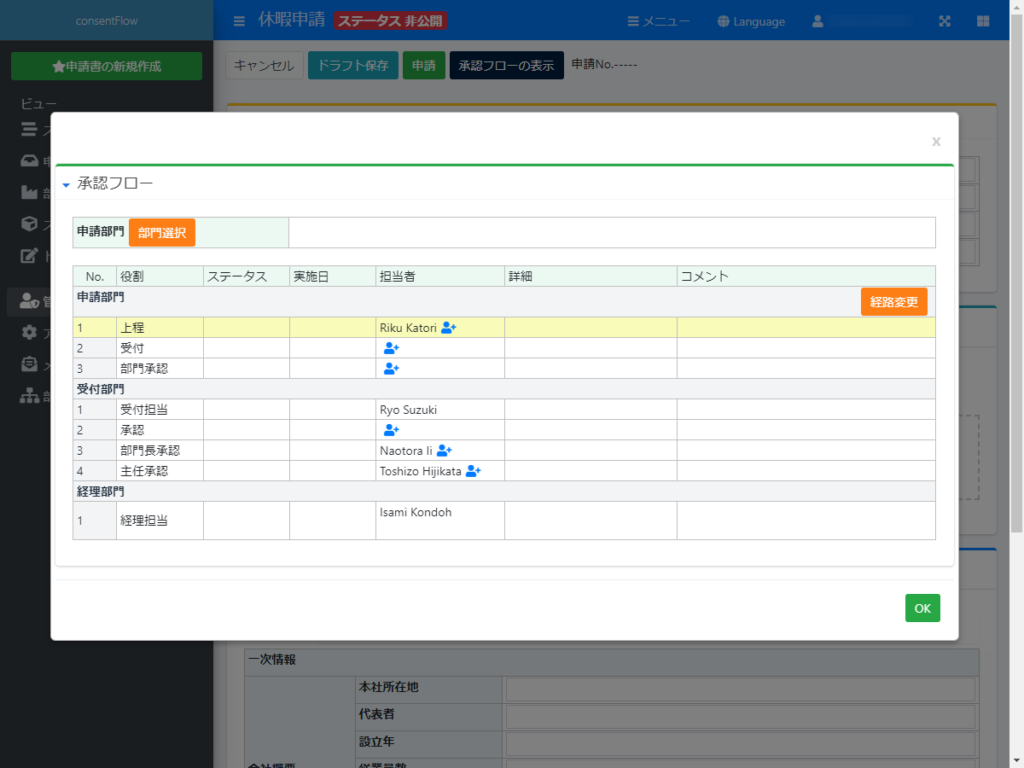The height and width of the screenshot is (768, 1024).
Task: Click the 実施日 column header
Action: [x=332, y=276]
